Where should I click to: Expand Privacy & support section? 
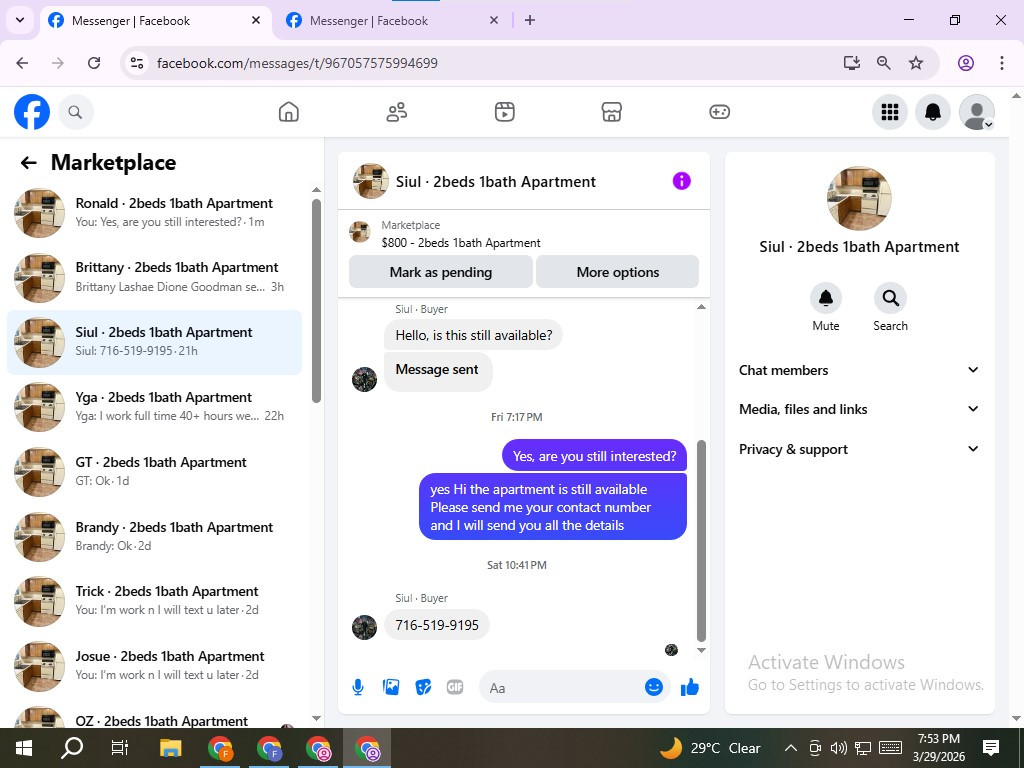(859, 449)
